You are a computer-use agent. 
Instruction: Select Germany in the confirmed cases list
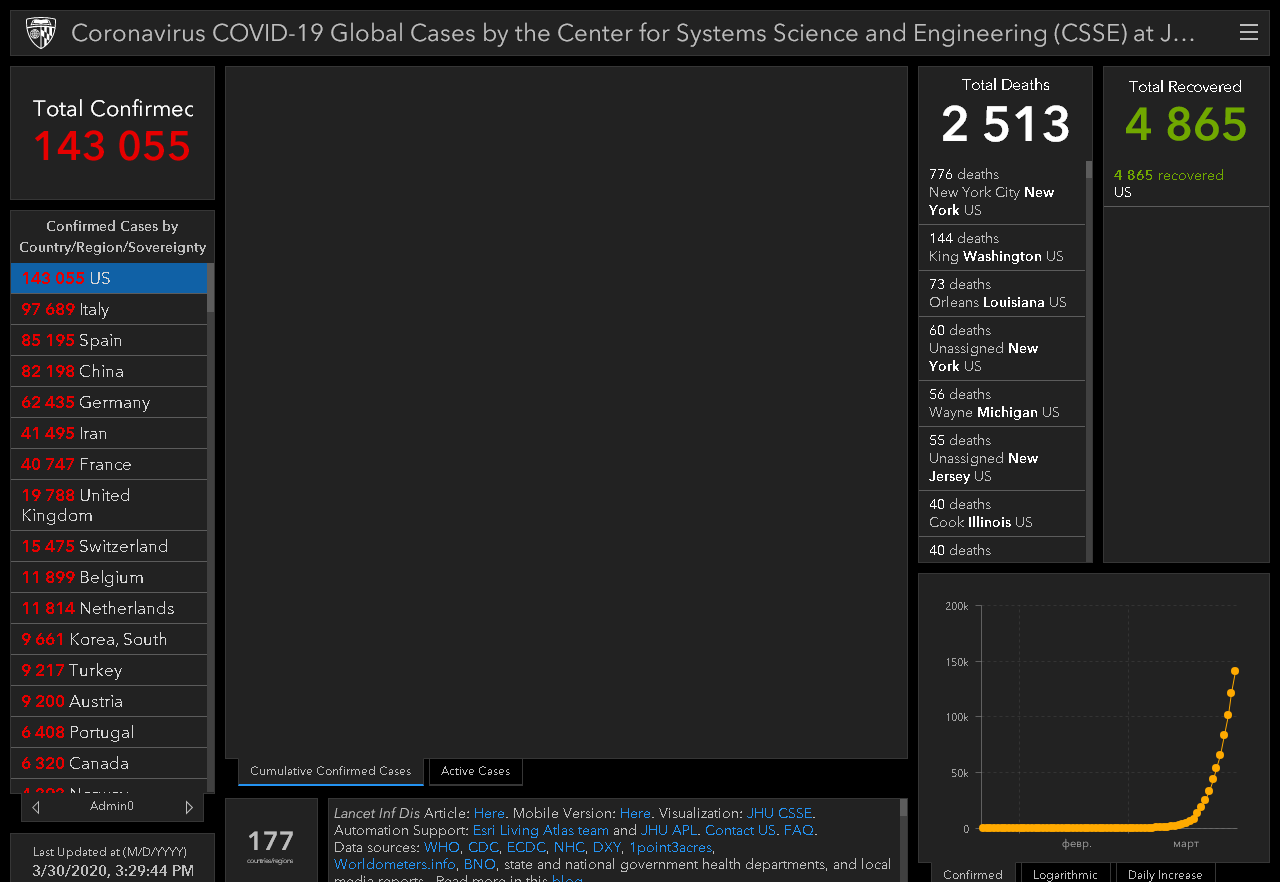(109, 403)
